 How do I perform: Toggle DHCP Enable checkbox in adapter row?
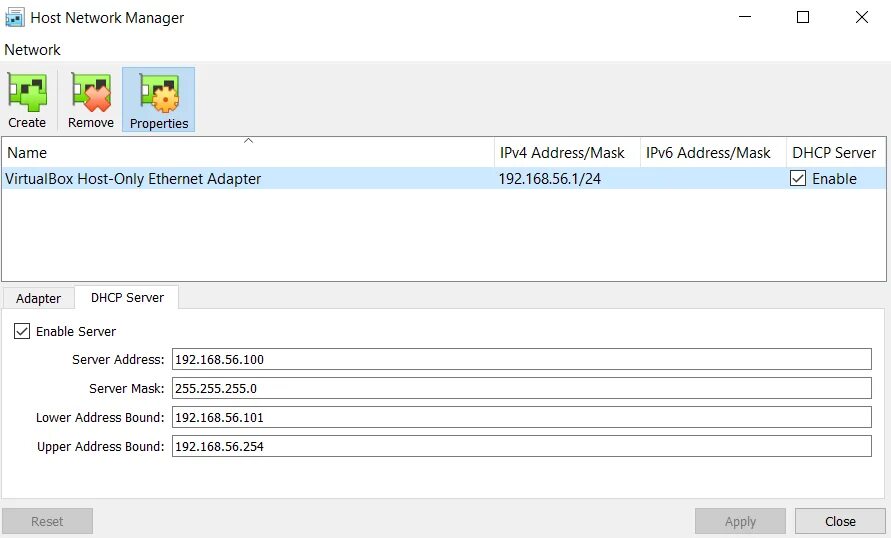(798, 178)
